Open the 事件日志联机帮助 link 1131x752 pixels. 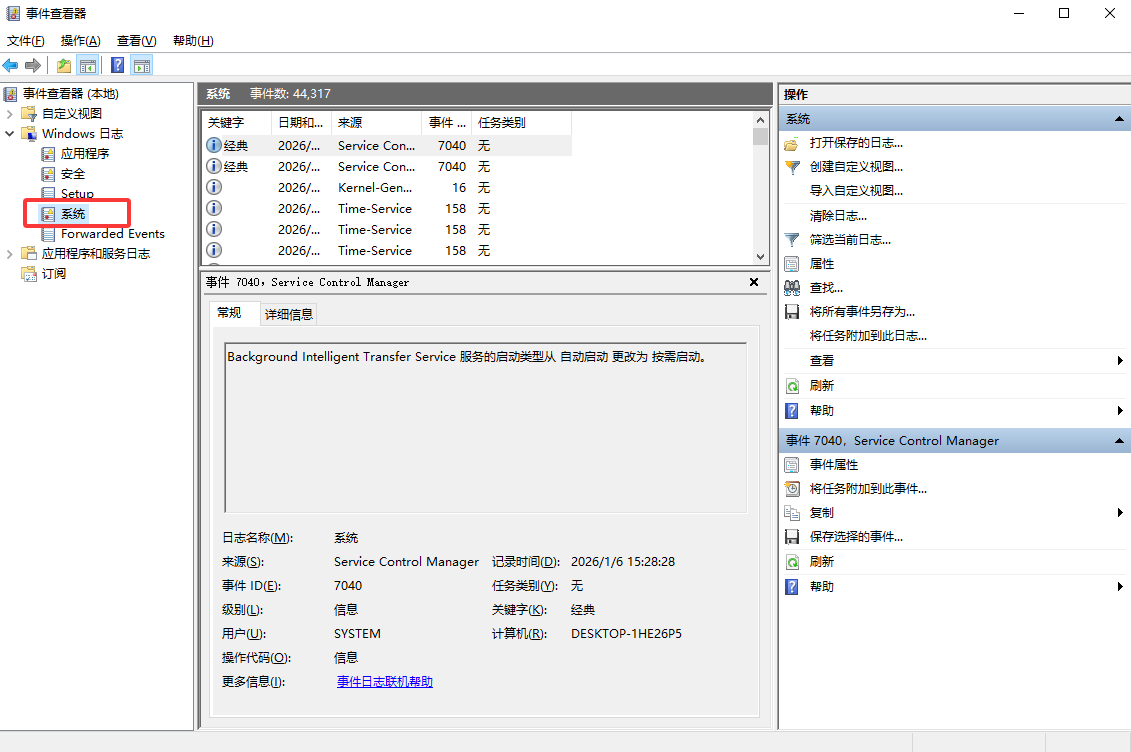click(385, 682)
